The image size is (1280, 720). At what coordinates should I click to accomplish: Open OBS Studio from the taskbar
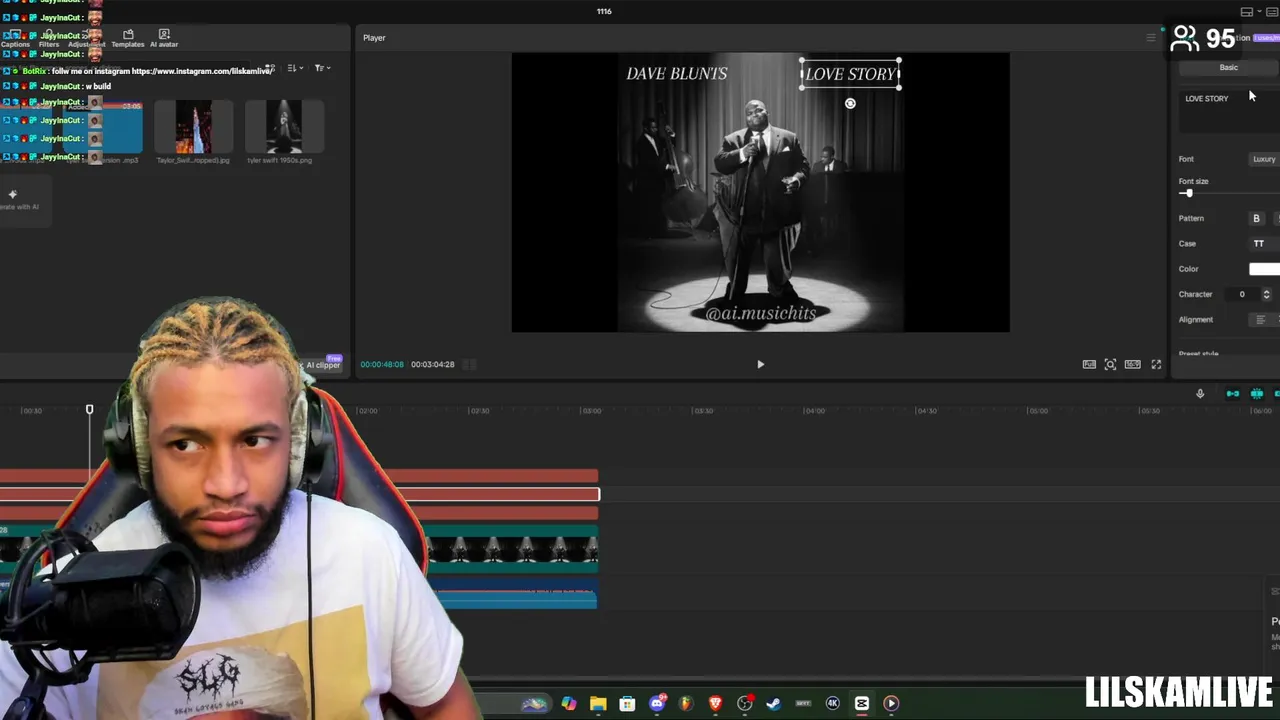[x=745, y=704]
